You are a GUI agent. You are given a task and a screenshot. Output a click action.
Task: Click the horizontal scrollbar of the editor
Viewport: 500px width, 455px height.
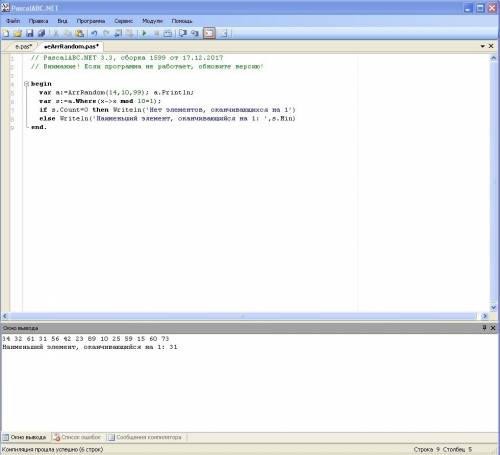coord(243,316)
